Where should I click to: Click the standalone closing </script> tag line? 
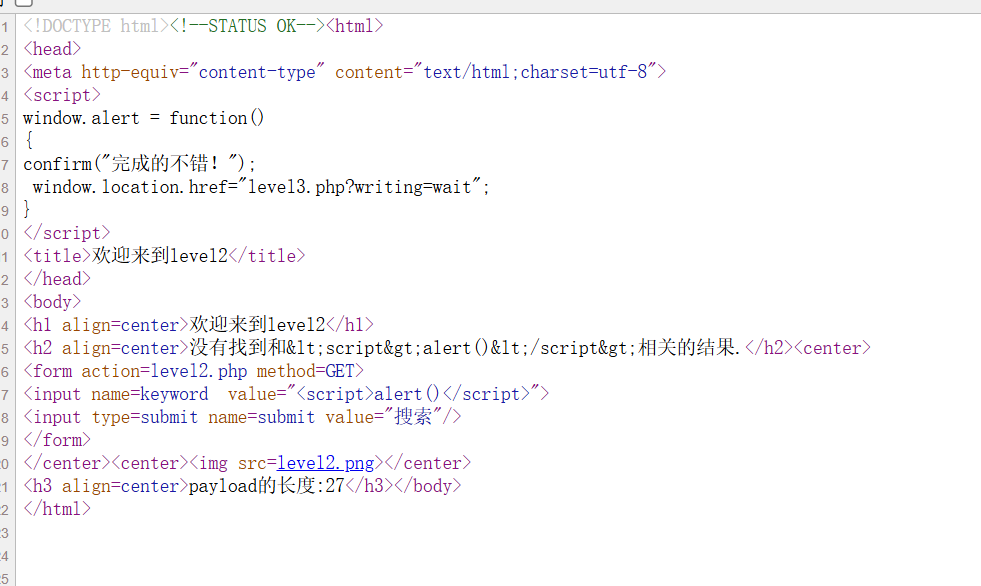click(66, 233)
